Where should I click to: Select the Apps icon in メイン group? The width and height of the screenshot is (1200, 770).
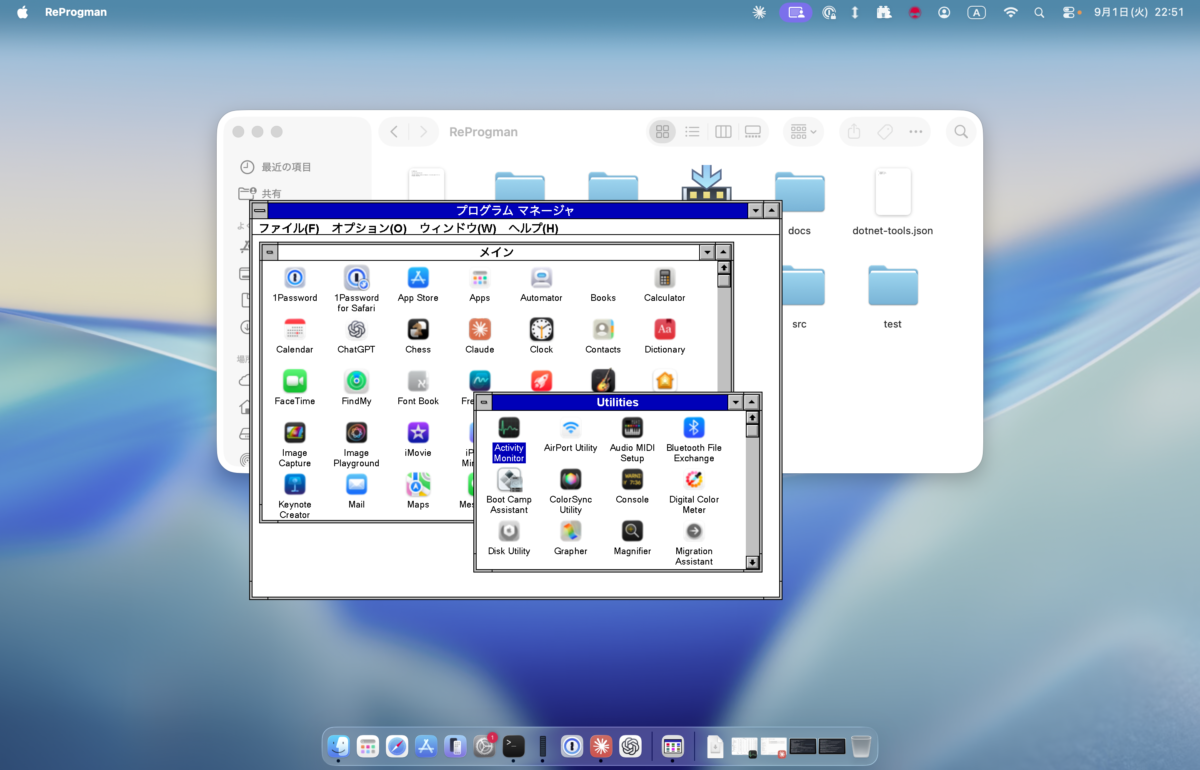[480, 278]
